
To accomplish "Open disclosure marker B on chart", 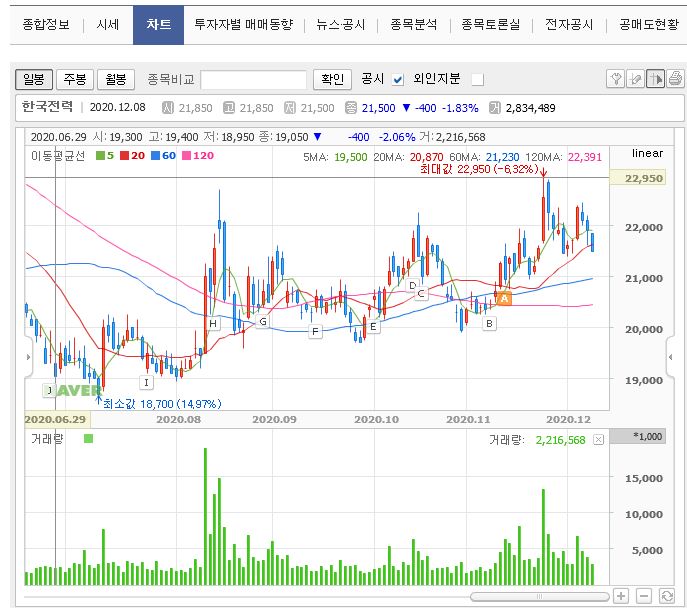I will (489, 324).
